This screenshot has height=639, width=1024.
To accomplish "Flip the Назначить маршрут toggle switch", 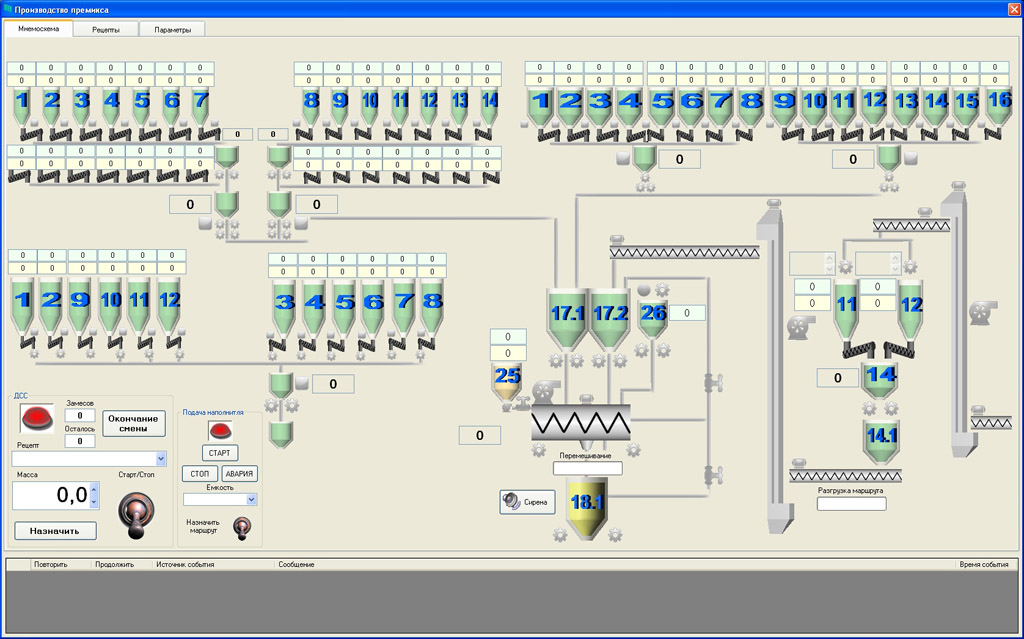I will (x=240, y=526).
